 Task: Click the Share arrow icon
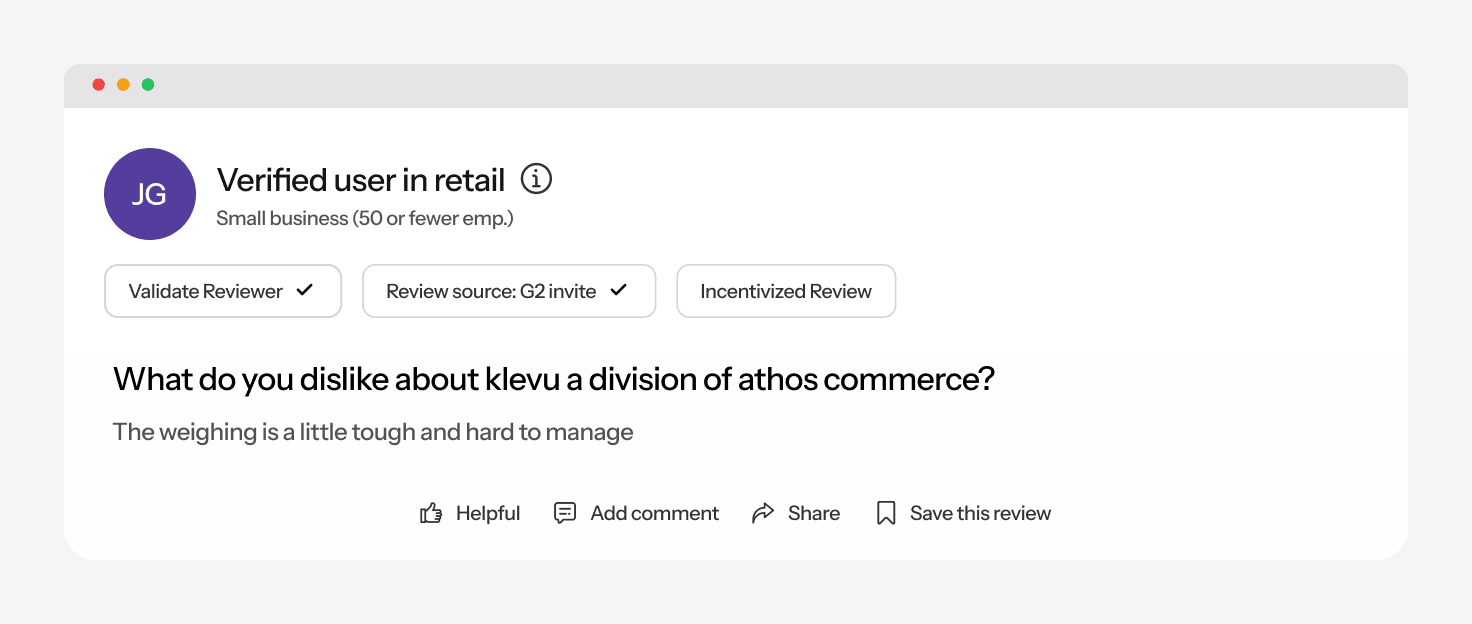763,513
